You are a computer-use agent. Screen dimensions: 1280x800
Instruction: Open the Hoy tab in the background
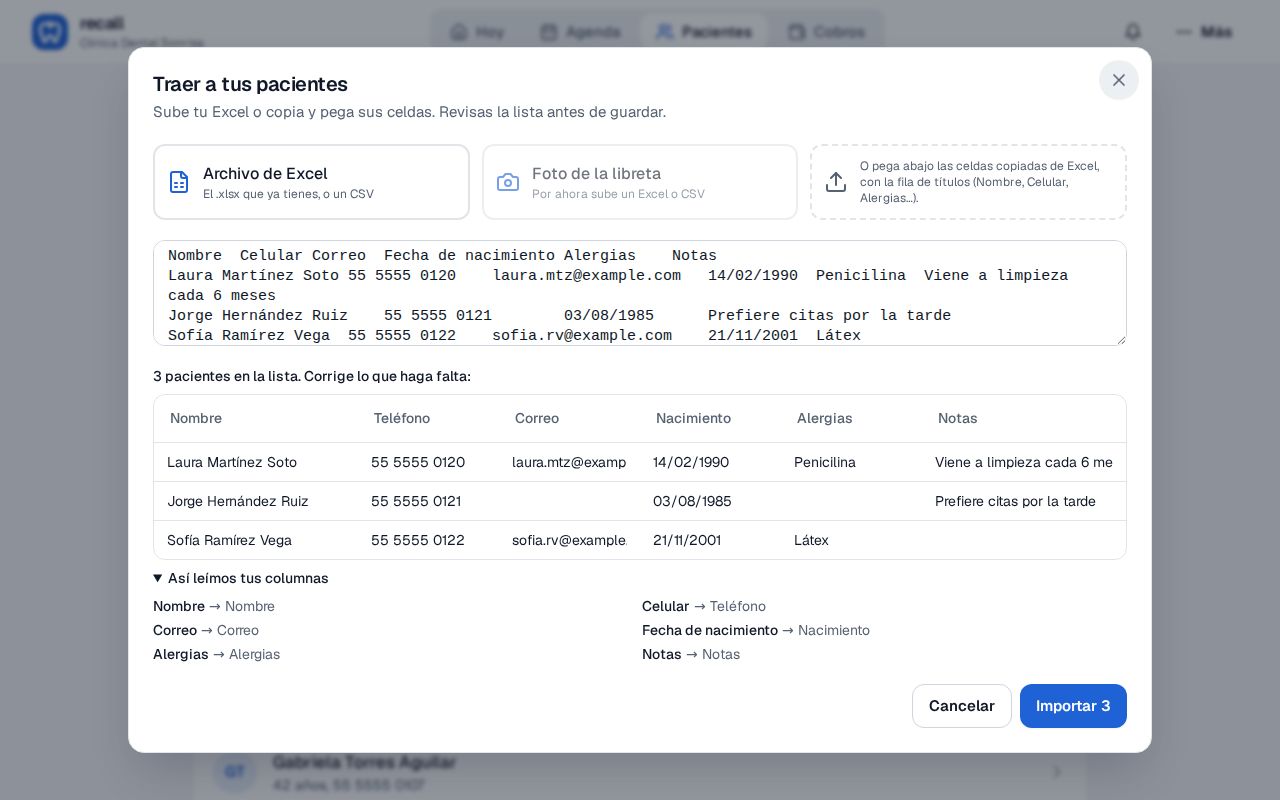pyautogui.click(x=477, y=32)
